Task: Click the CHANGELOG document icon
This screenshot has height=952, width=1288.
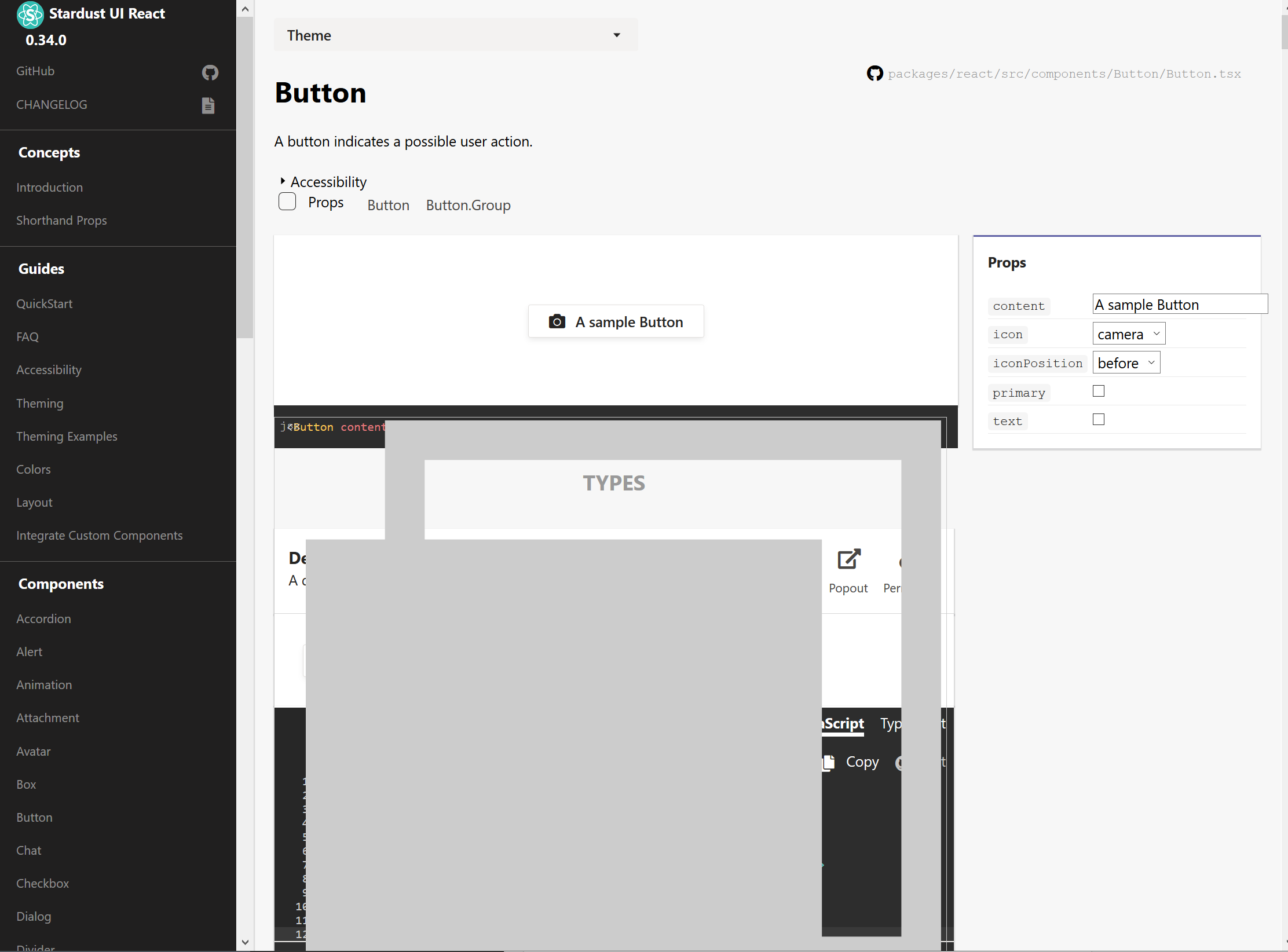Action: coord(208,105)
